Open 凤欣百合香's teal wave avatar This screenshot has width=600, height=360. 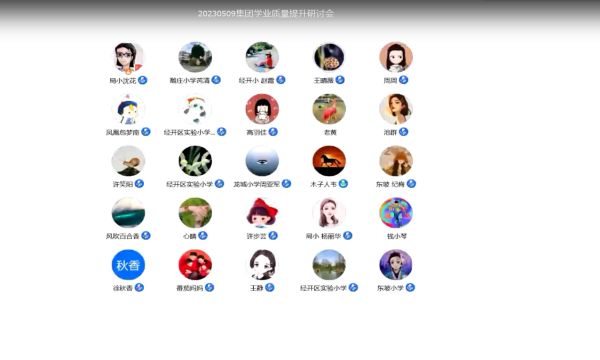tap(128, 213)
